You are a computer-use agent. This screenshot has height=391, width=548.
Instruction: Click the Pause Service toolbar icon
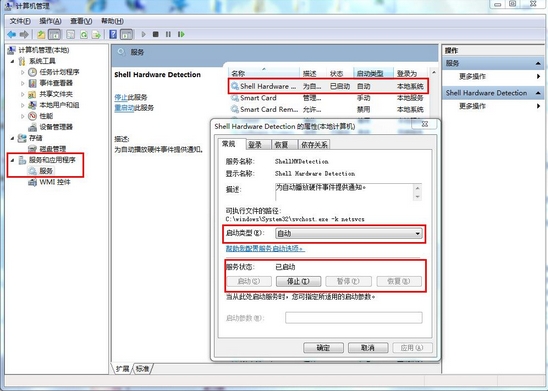click(168, 34)
